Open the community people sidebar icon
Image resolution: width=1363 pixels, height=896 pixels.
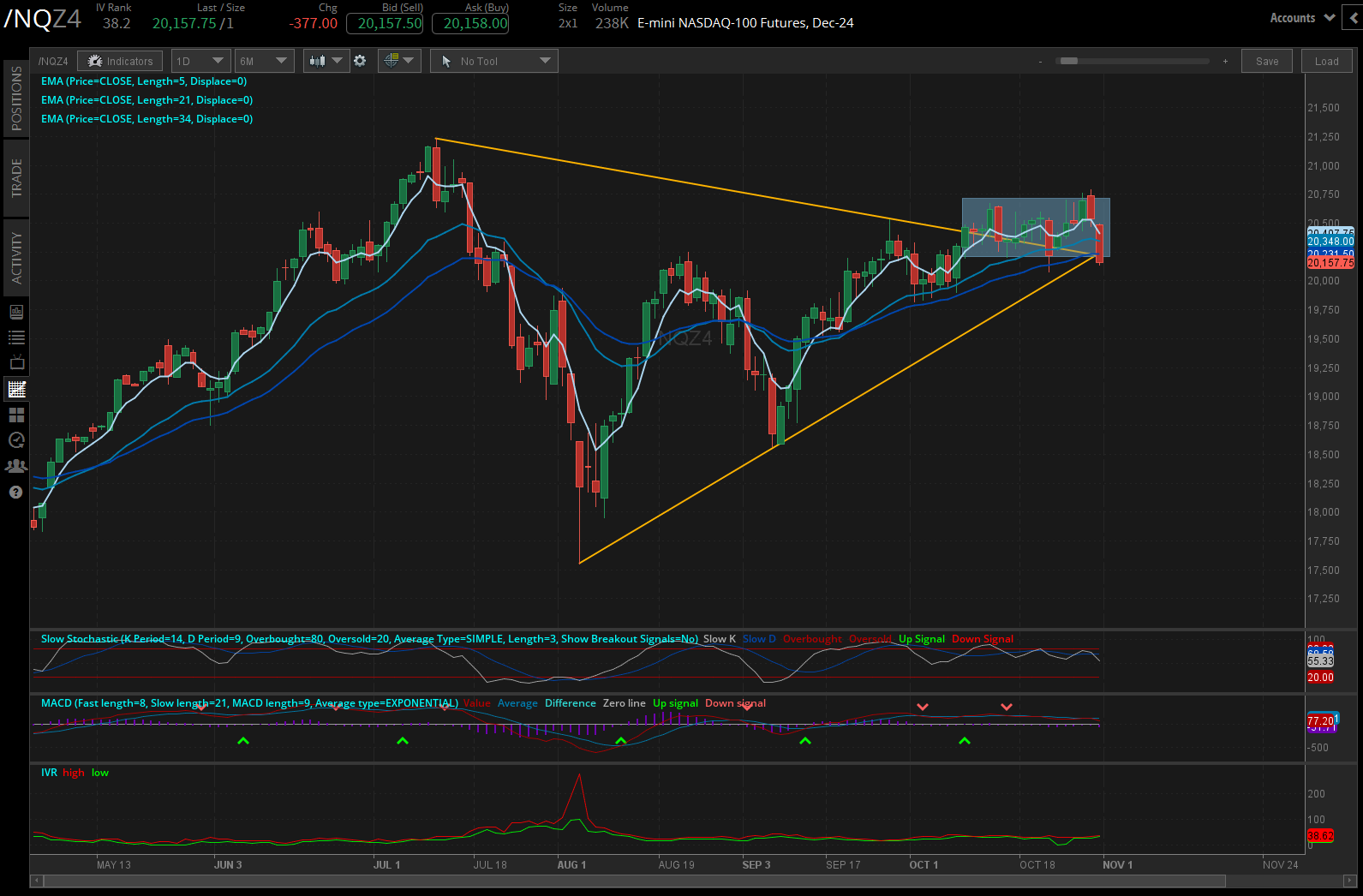(16, 466)
